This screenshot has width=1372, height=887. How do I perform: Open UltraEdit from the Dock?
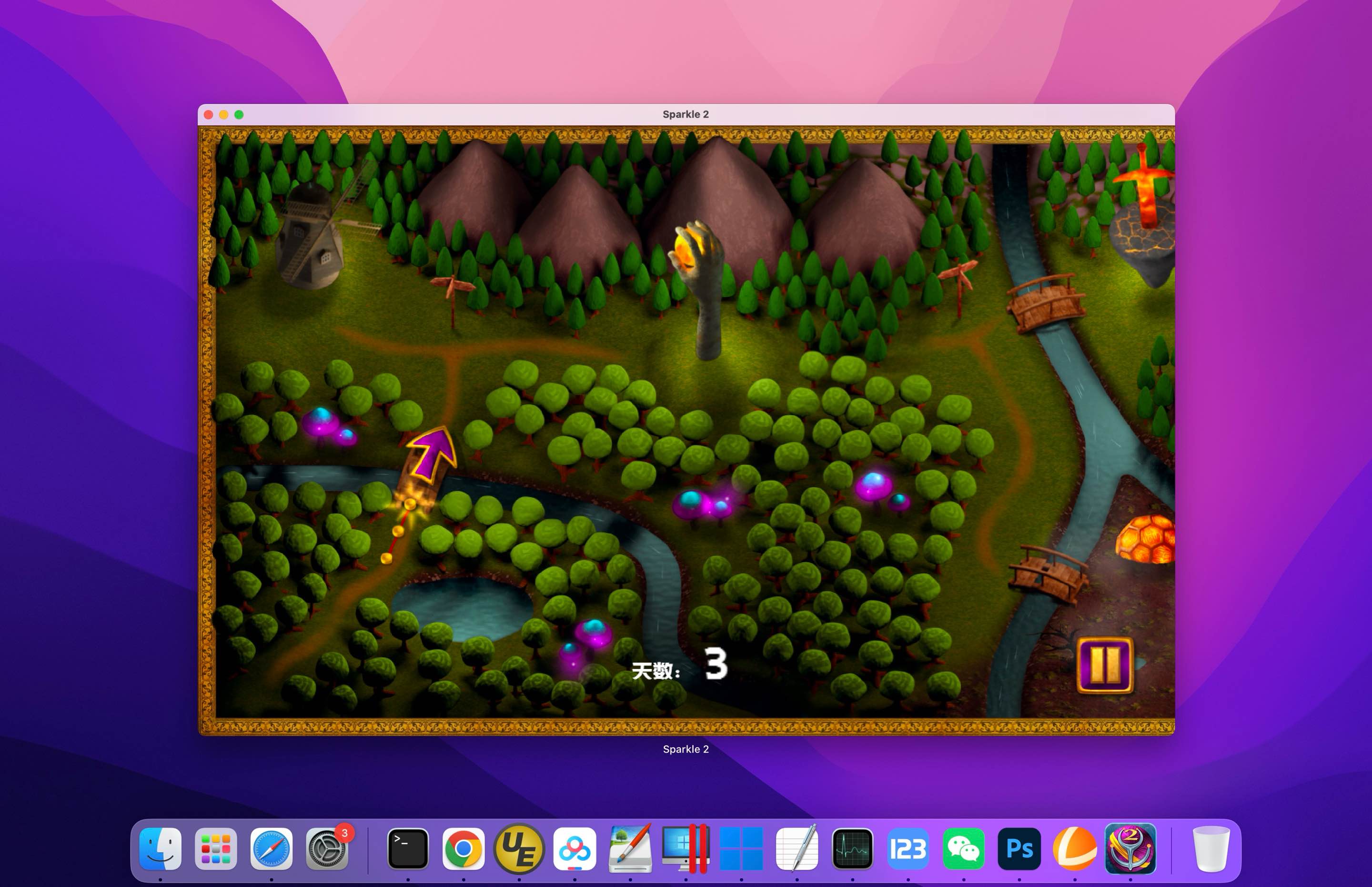coord(519,848)
